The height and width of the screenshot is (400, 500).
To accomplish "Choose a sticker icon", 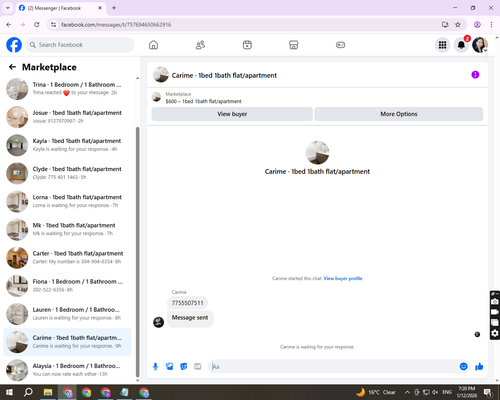I will (184, 367).
